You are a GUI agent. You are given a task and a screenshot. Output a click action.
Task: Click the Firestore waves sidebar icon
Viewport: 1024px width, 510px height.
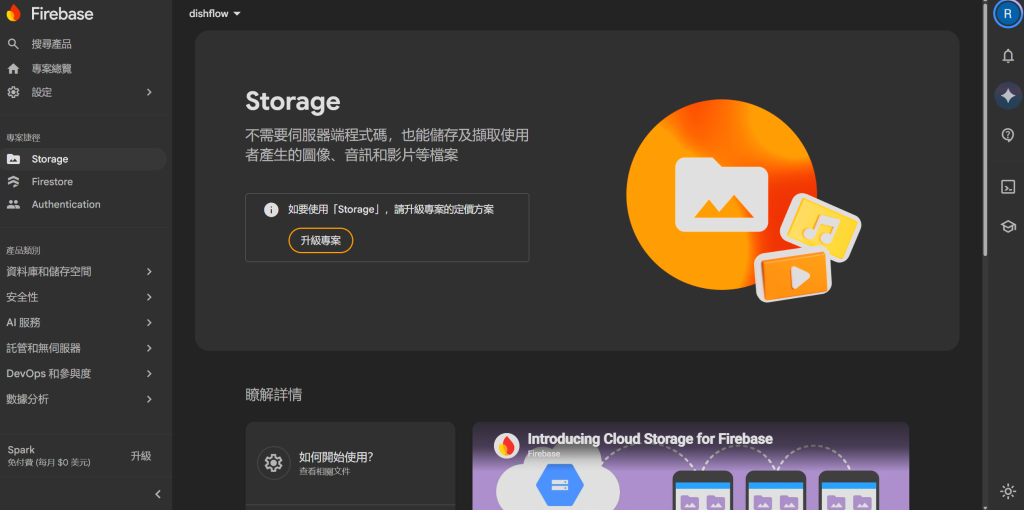pyautogui.click(x=13, y=182)
